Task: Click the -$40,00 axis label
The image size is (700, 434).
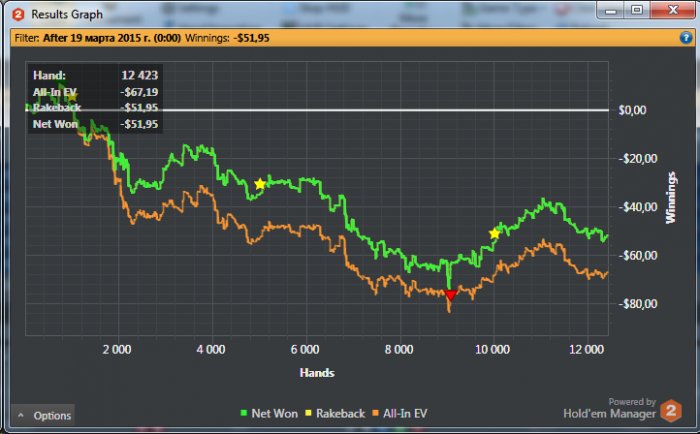Action: [638, 207]
